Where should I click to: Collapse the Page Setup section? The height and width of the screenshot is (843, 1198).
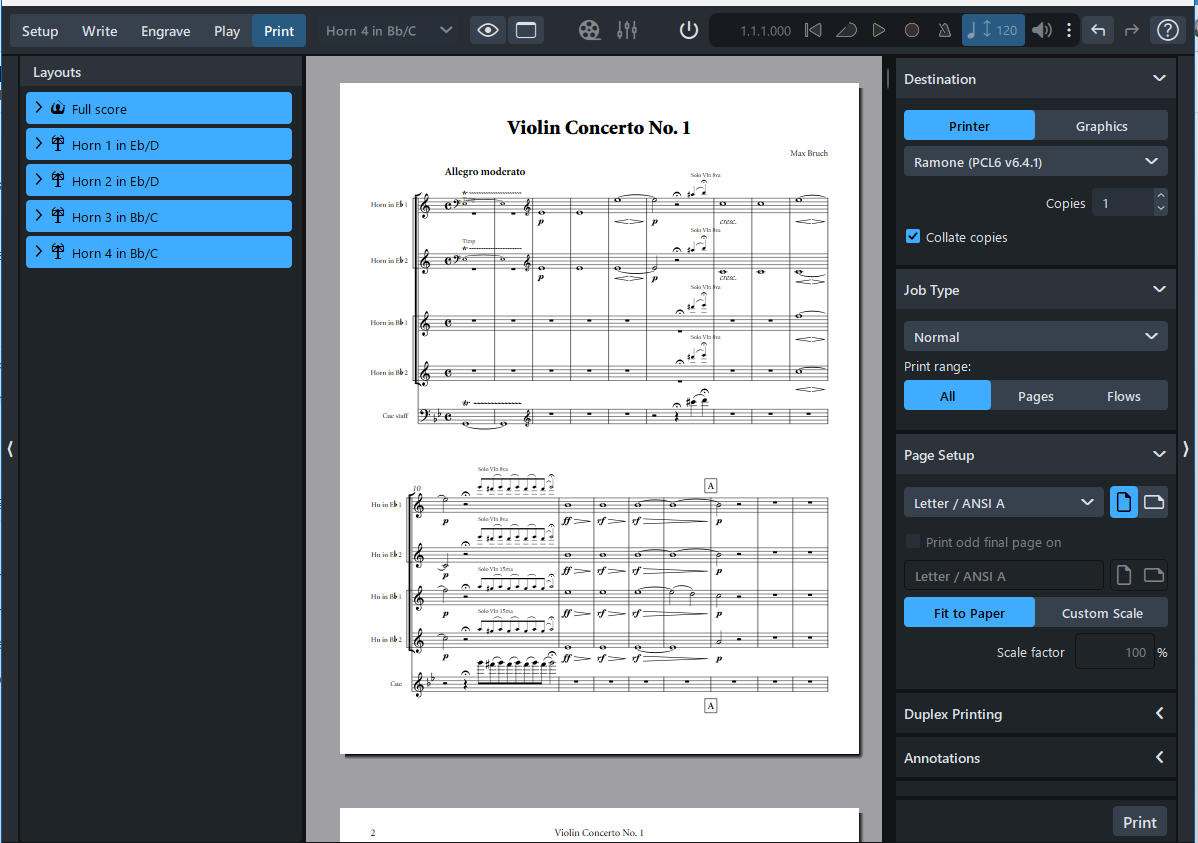(x=1159, y=454)
